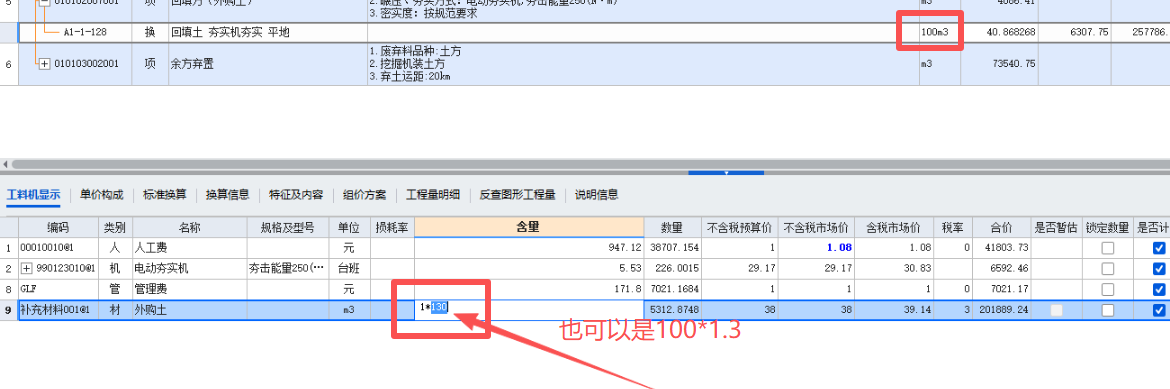Click the 不含税市场价 column header
Viewport: 1170px width, 389px height.
click(x=816, y=227)
